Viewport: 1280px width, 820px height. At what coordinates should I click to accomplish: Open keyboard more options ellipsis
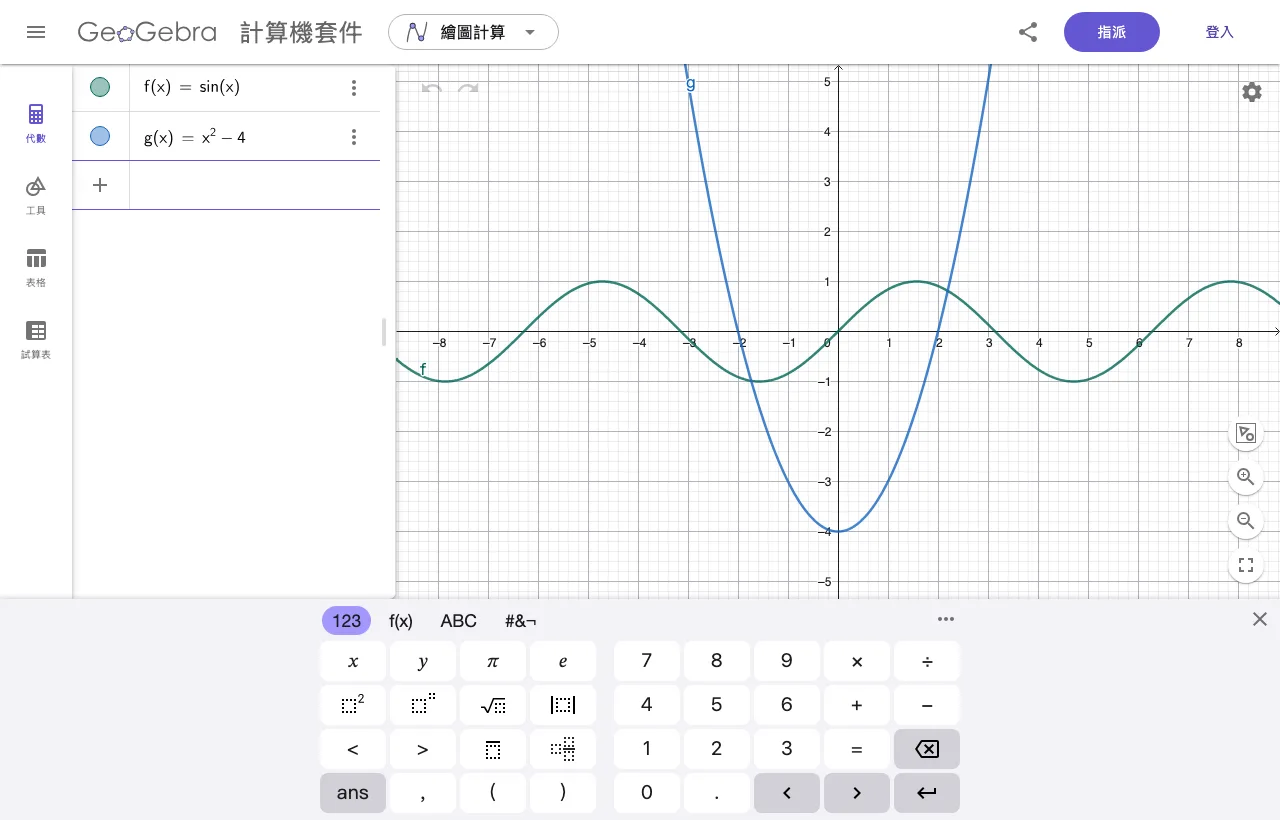point(946,619)
